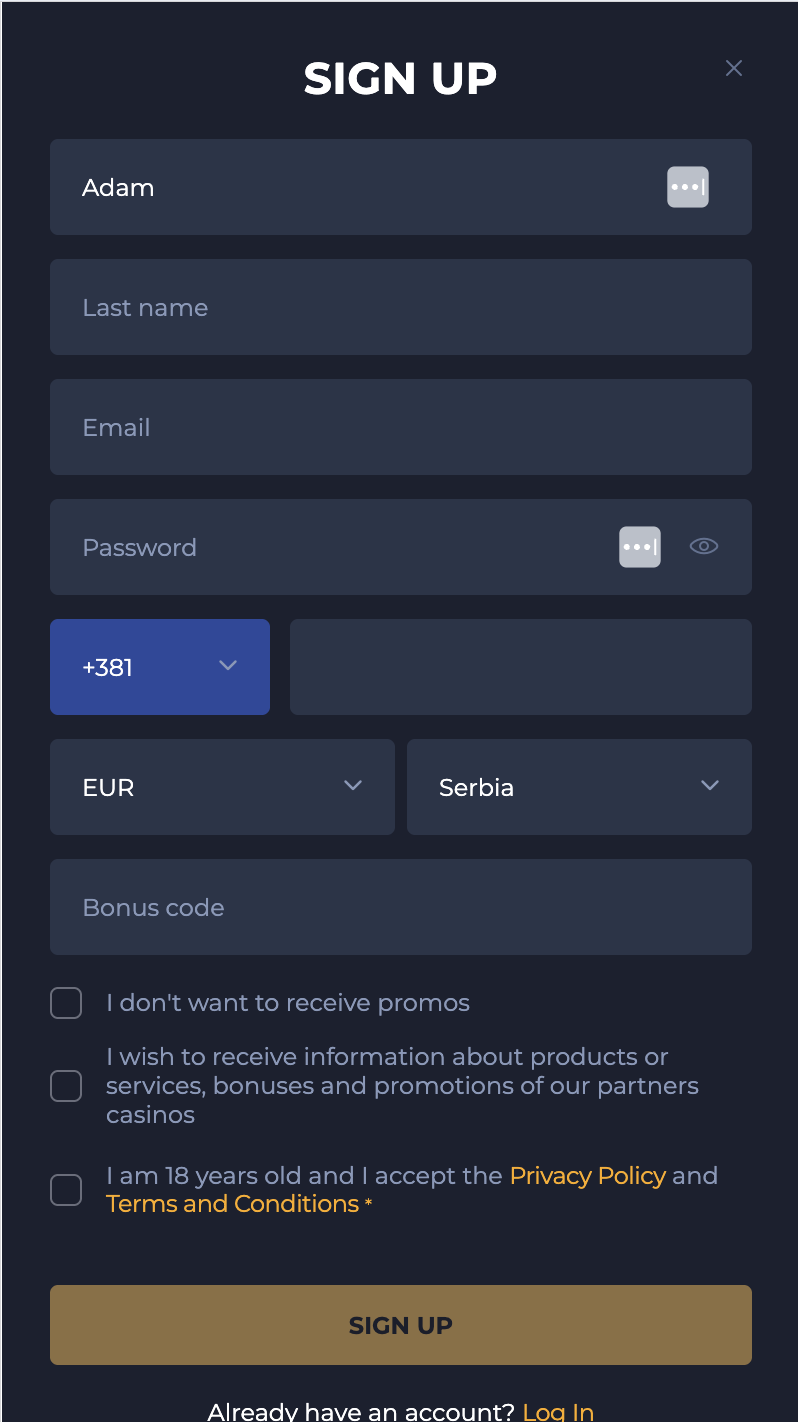Click the Last name input field
The height and width of the screenshot is (1422, 798).
tap(400, 307)
